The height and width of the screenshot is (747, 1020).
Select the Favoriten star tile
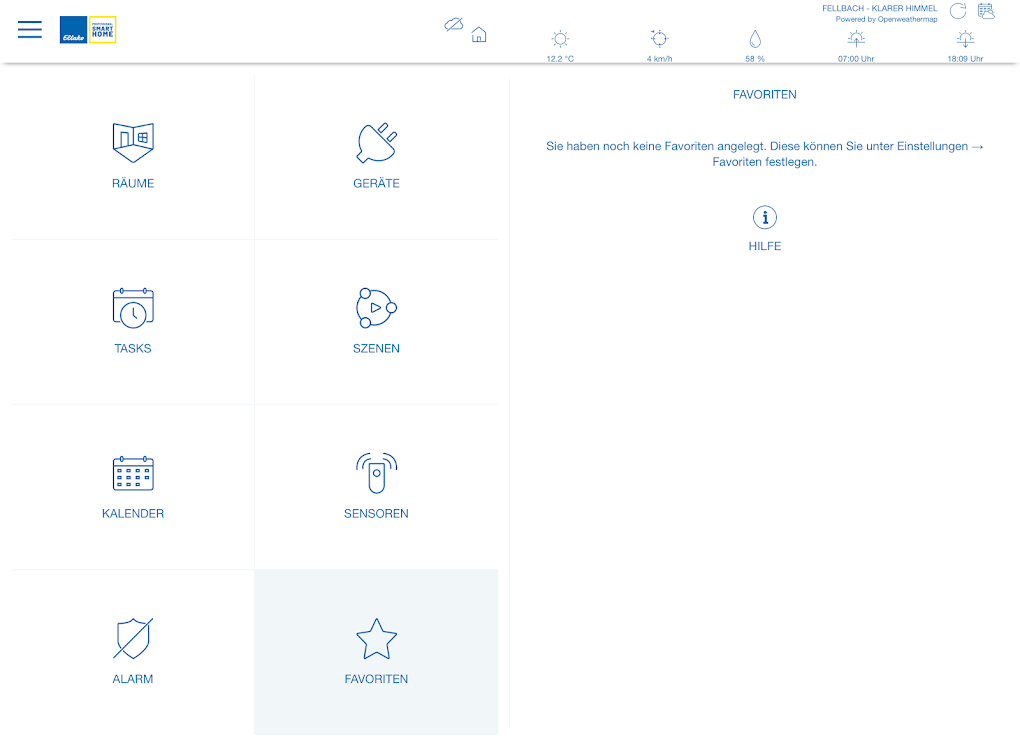click(x=376, y=652)
